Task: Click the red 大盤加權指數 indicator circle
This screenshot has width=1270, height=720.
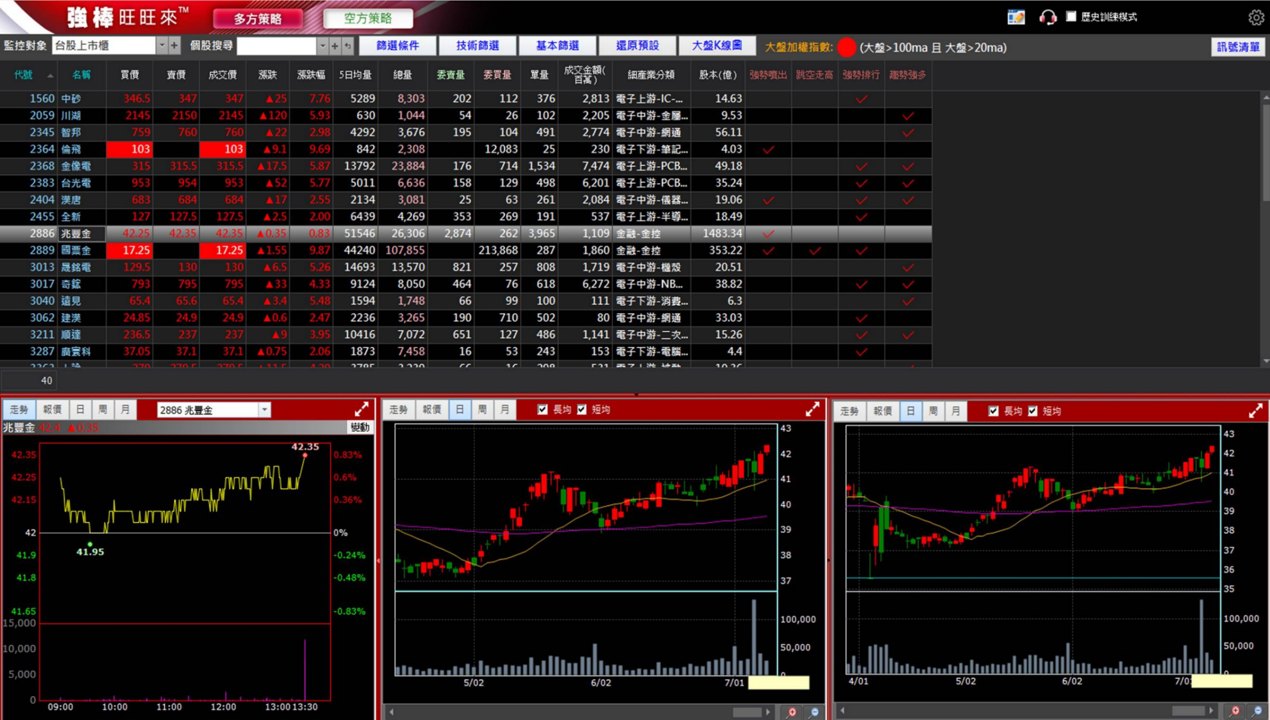Action: [x=847, y=47]
